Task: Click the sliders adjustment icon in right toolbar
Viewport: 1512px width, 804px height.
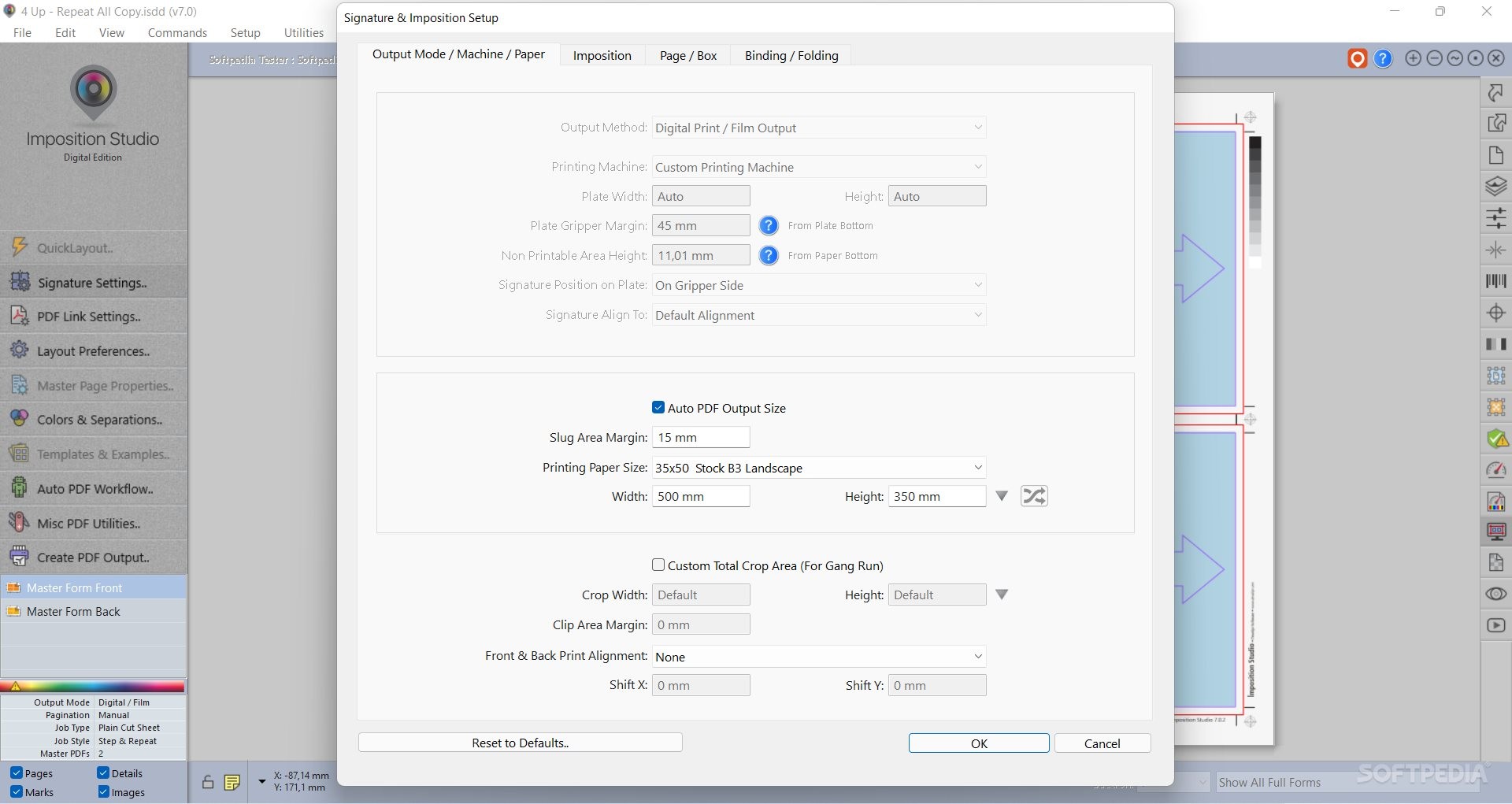Action: tap(1495, 218)
